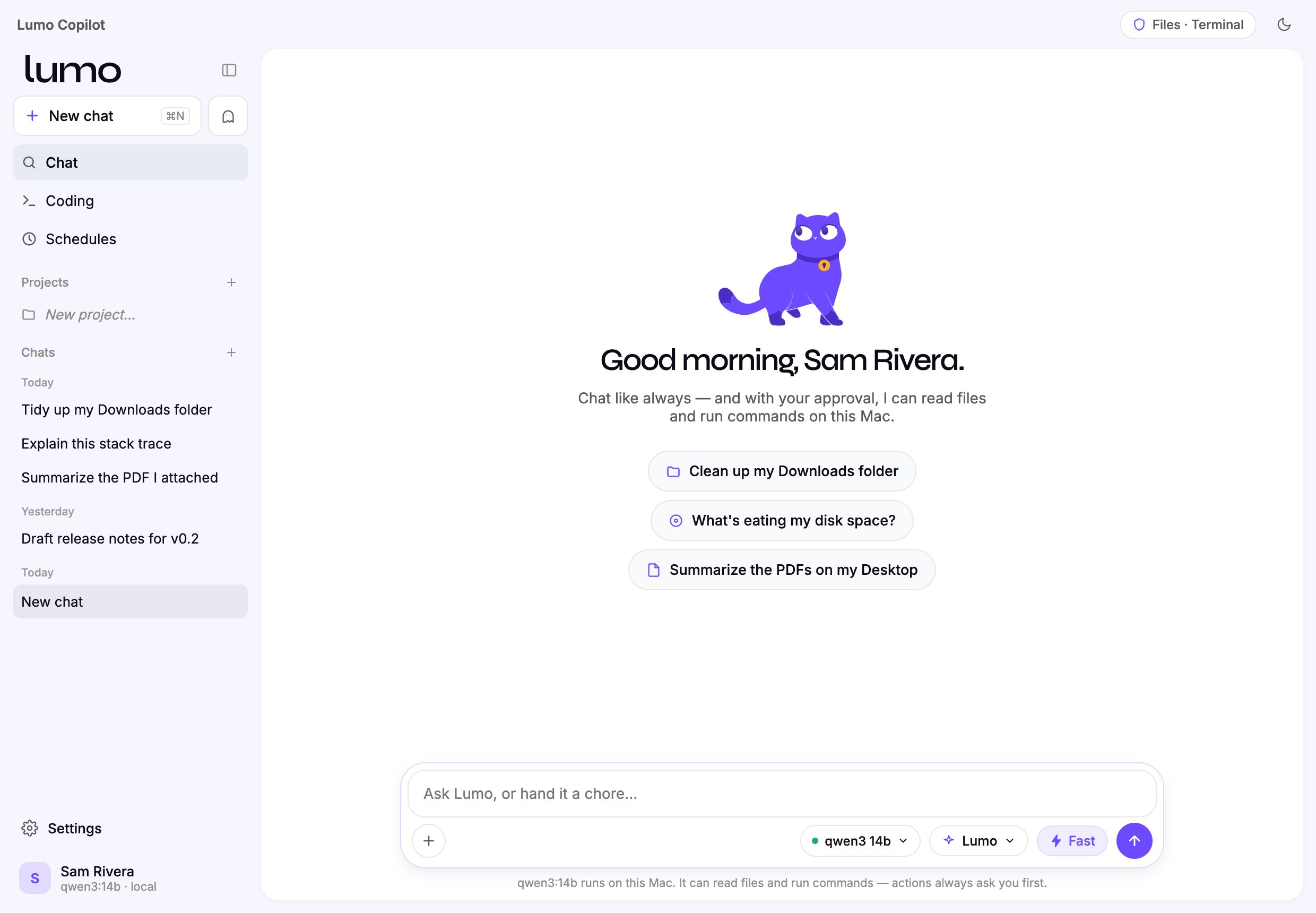
Task: Choose the What's eating my disk space suggestion
Action: 782,521
